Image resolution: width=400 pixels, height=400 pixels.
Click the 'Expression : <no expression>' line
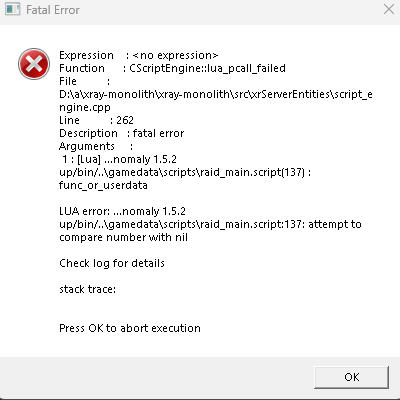(138, 55)
